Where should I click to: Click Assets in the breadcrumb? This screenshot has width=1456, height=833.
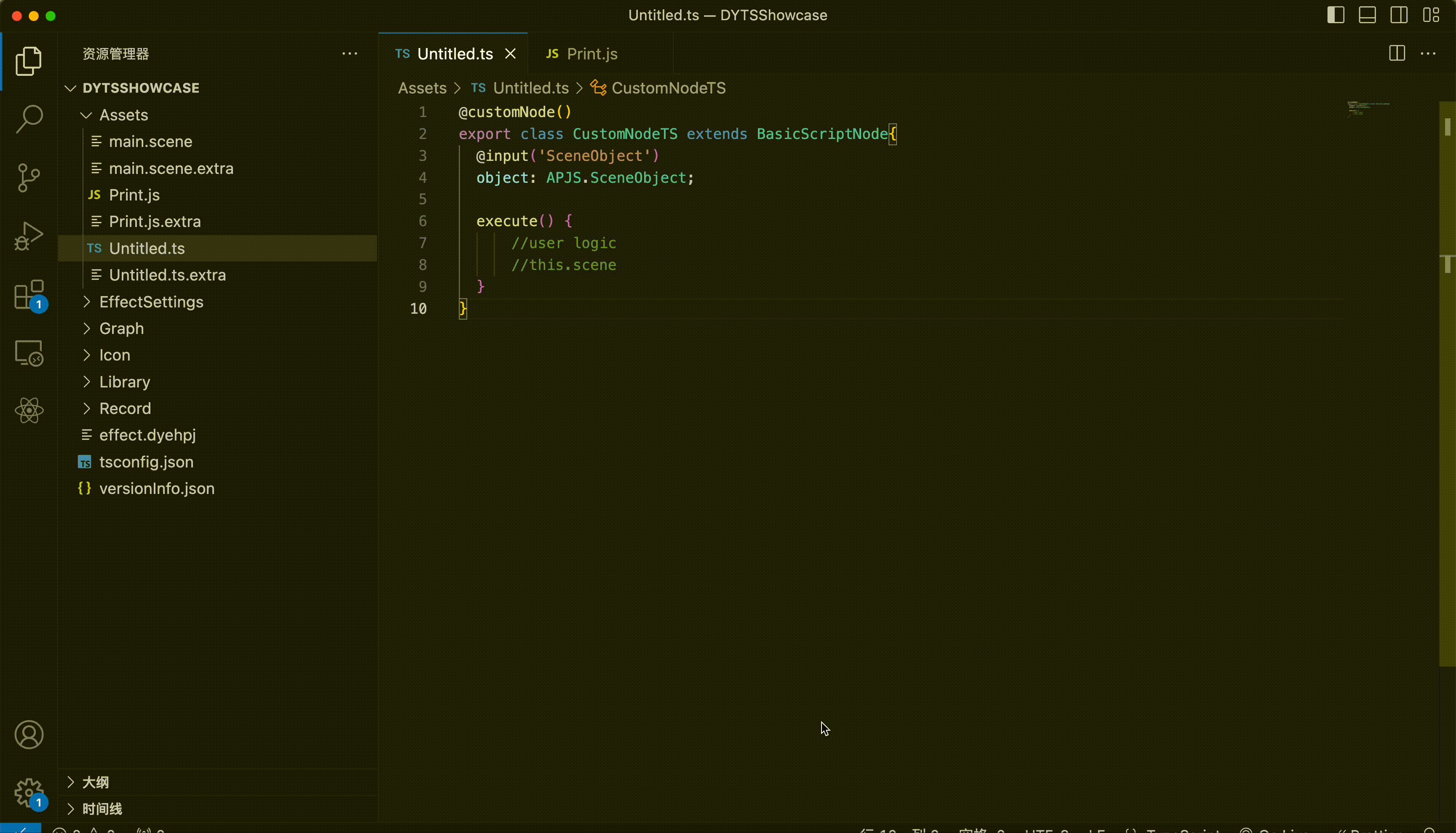click(422, 88)
